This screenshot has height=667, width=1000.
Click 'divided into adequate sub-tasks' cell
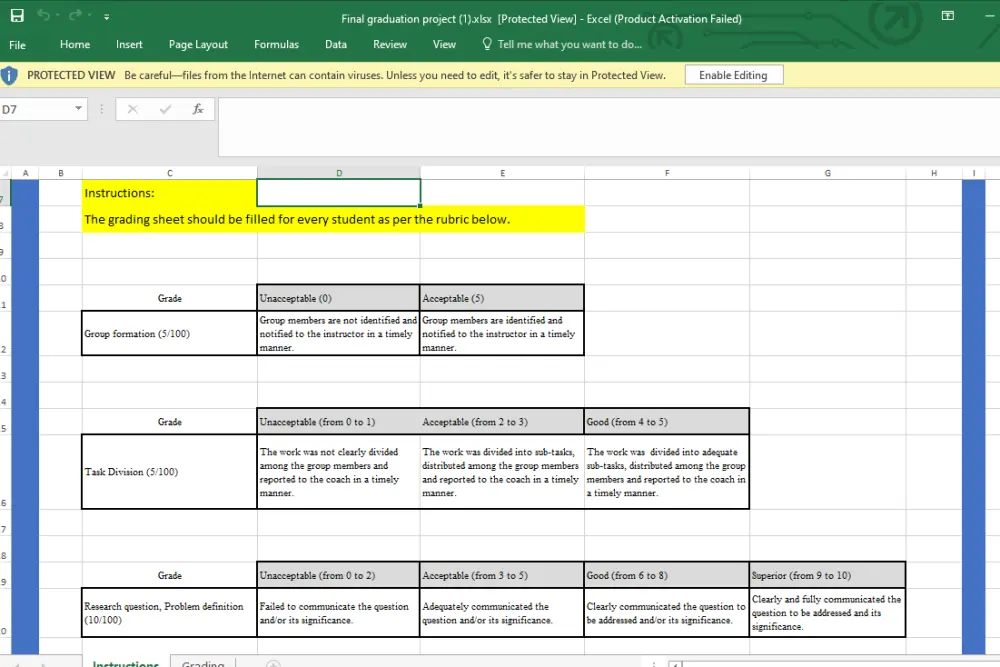[x=667, y=471]
